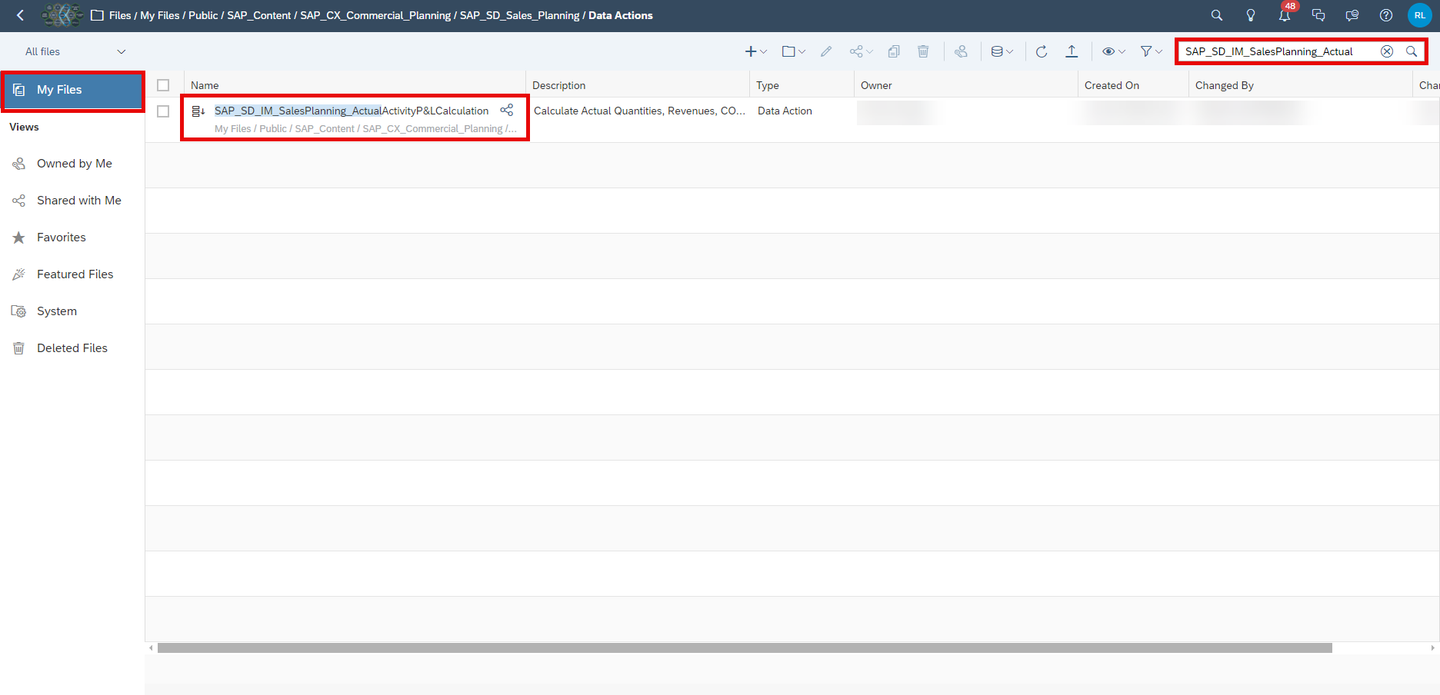This screenshot has height=695, width=1440.
Task: Click description cell Calculate Actual Quantities, Revenues
Action: pos(639,111)
